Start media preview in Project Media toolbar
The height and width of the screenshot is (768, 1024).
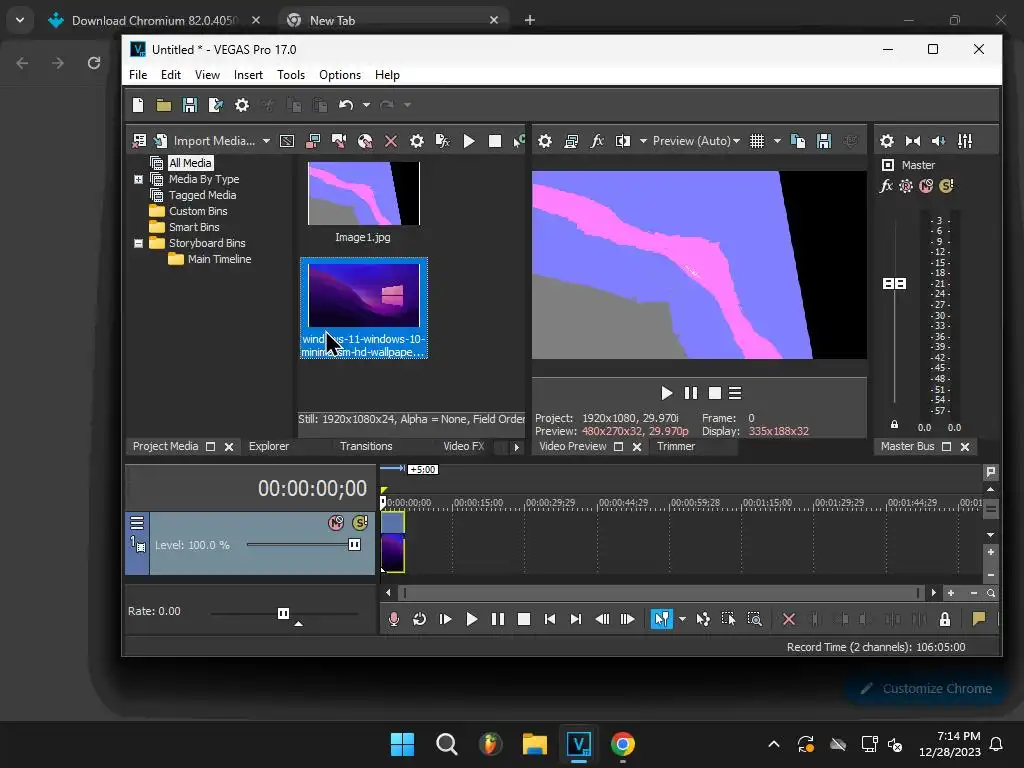pyautogui.click(x=469, y=141)
